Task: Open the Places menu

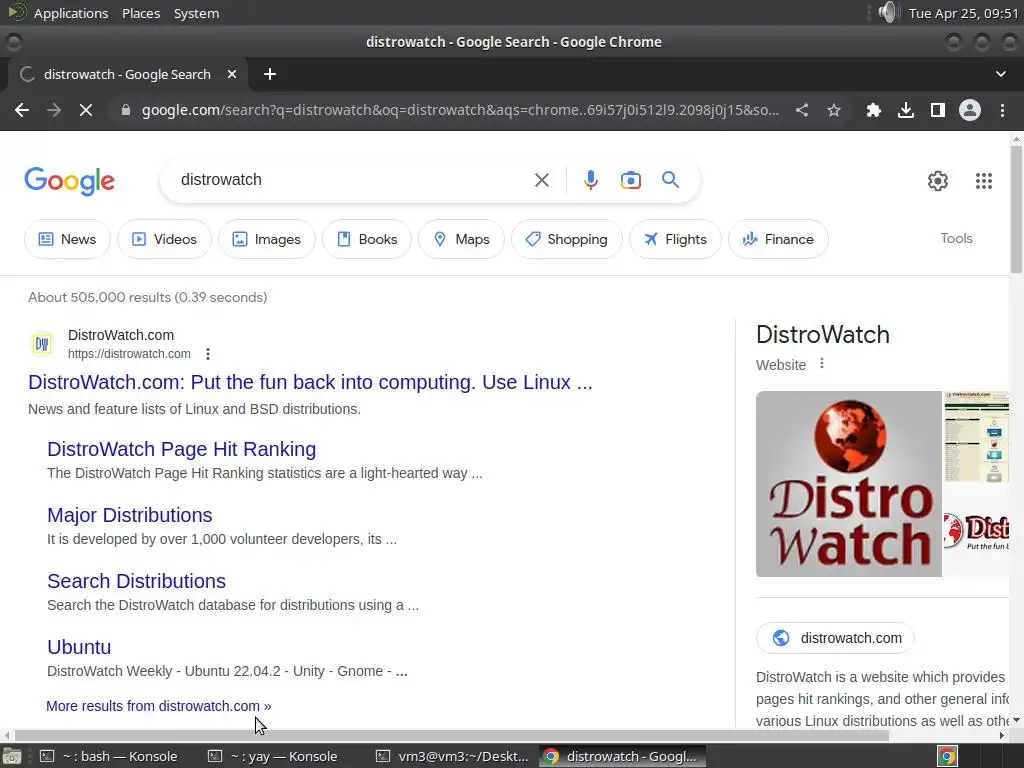Action: [x=141, y=13]
